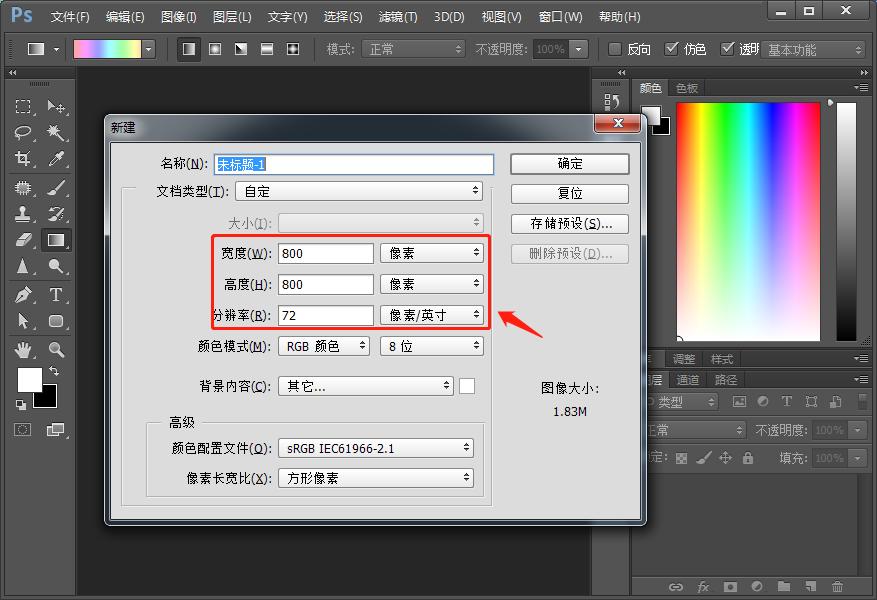Click the background contents color swatch
877x600 pixels.
pyautogui.click(x=467, y=386)
